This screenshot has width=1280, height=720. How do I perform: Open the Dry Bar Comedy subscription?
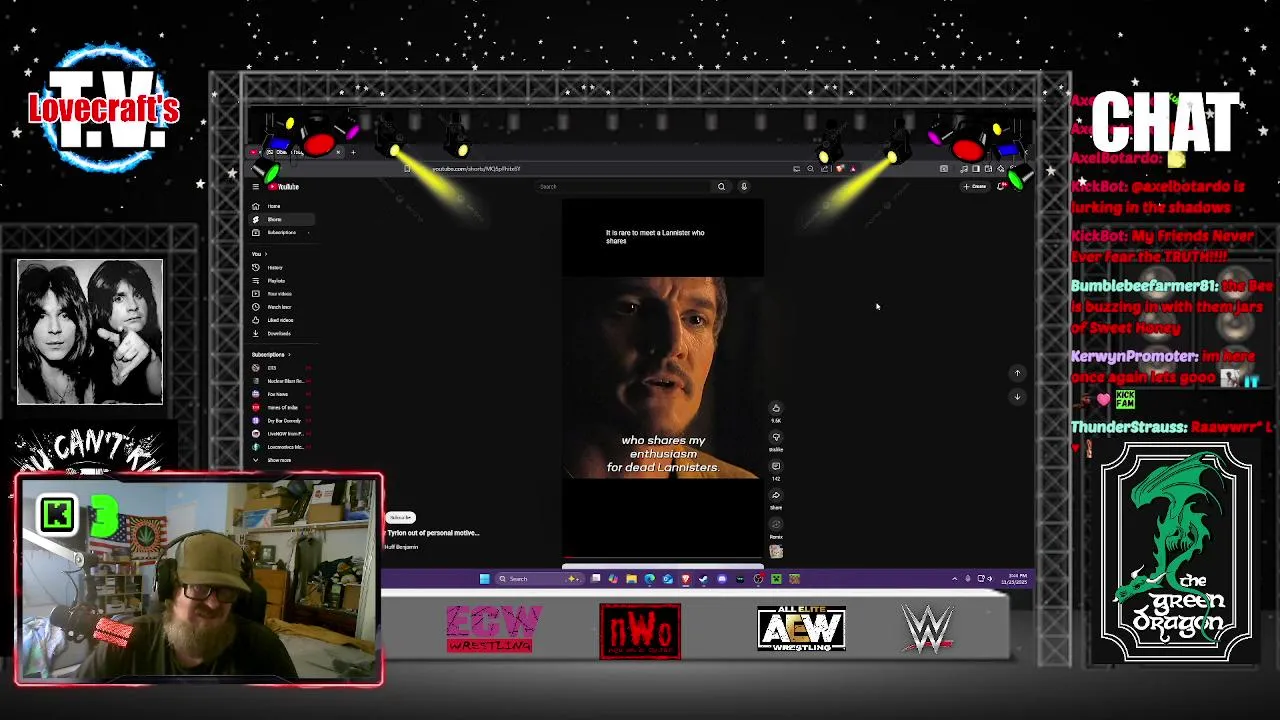pyautogui.click(x=281, y=420)
